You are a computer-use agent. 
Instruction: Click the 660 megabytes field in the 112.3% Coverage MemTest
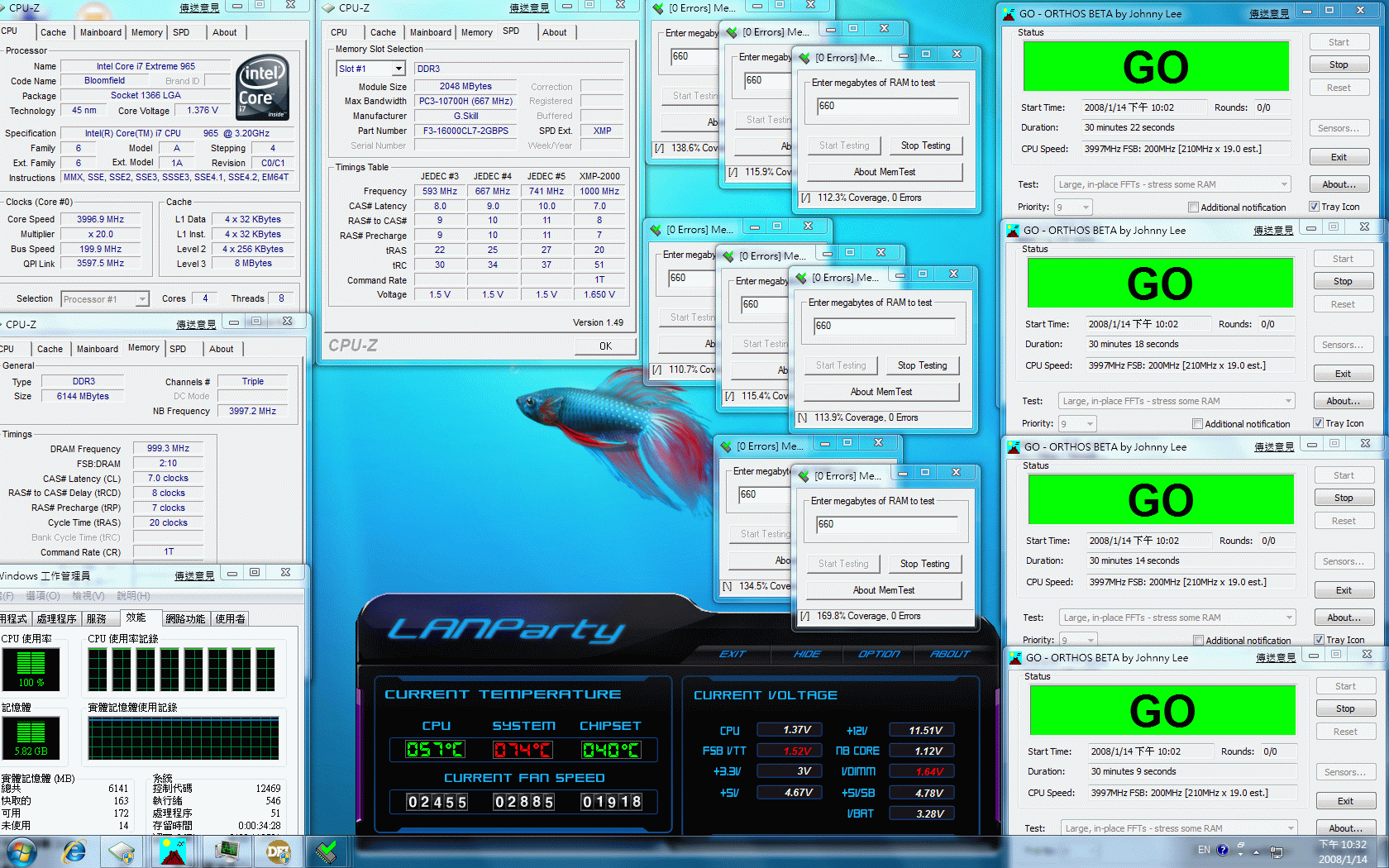[x=888, y=106]
